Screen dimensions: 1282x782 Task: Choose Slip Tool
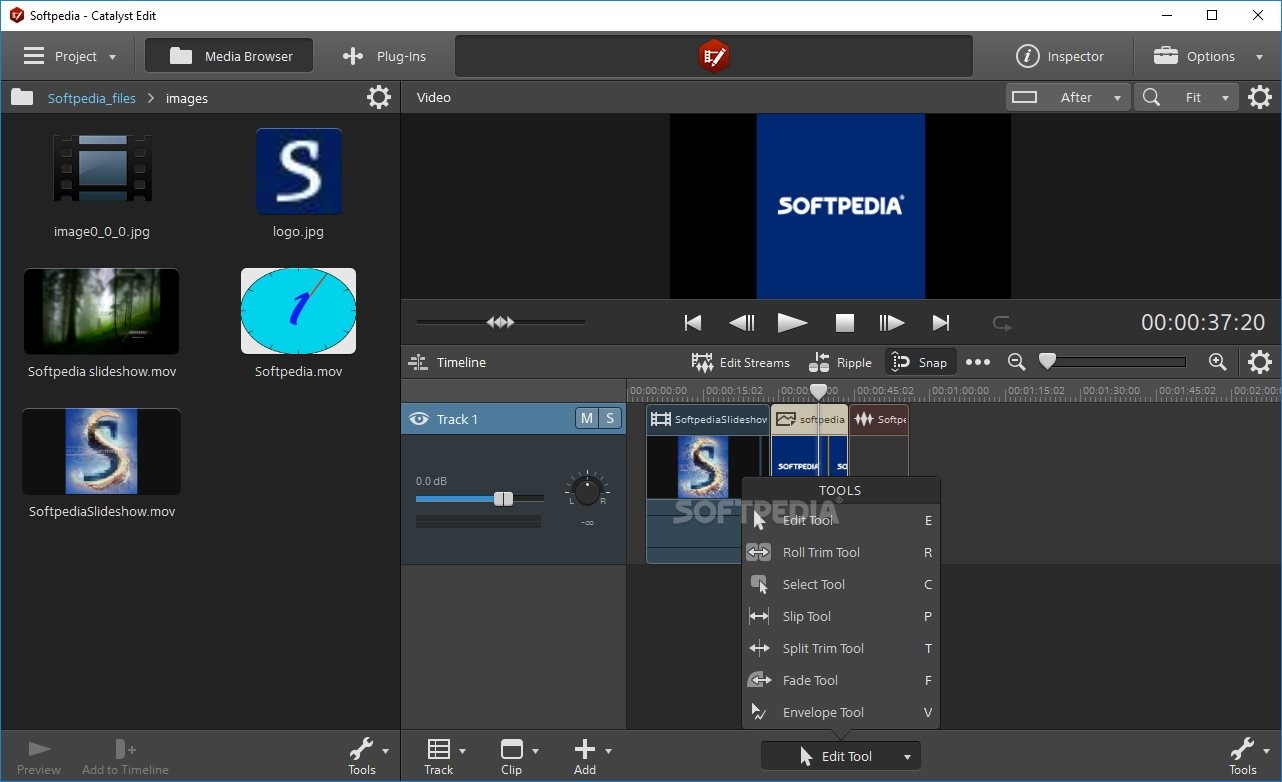[x=841, y=616]
